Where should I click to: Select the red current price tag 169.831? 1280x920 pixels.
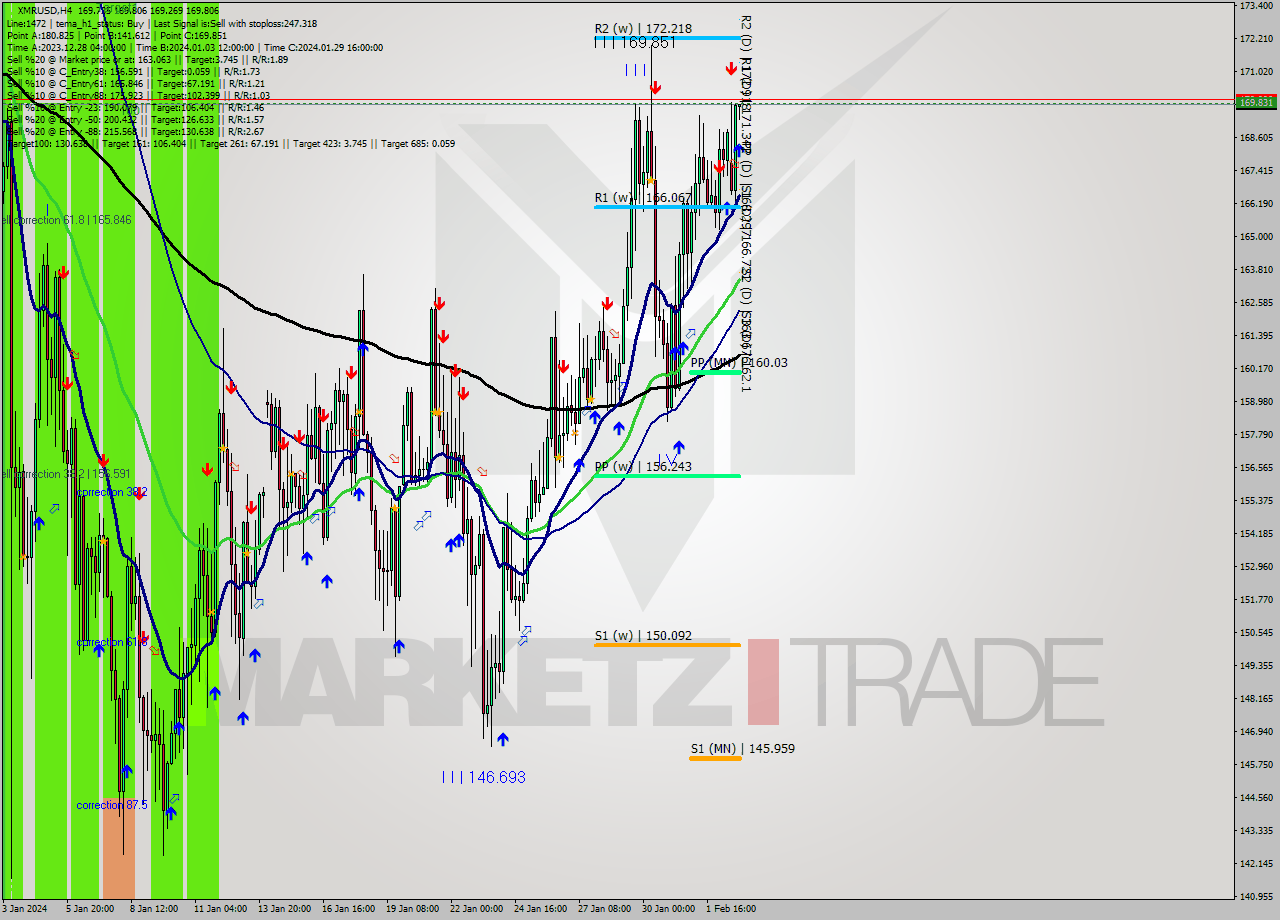(1257, 102)
